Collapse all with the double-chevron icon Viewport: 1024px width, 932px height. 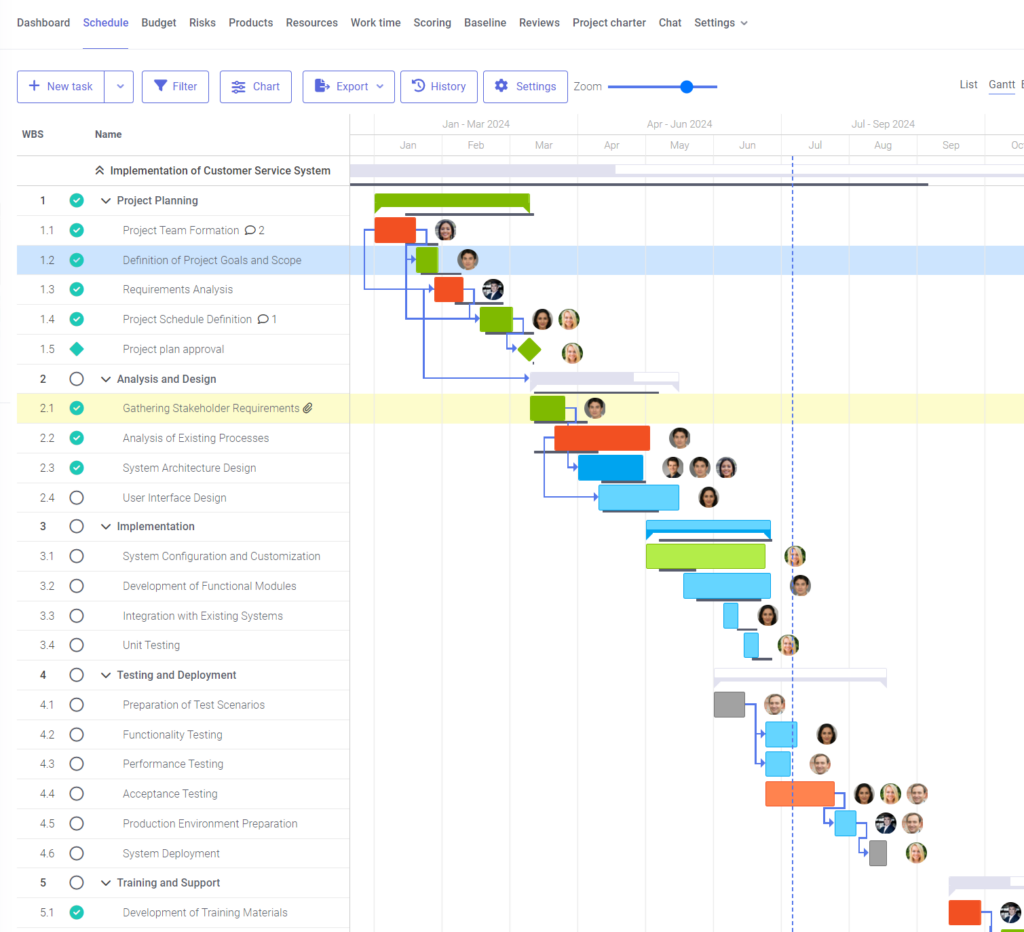[x=98, y=170]
